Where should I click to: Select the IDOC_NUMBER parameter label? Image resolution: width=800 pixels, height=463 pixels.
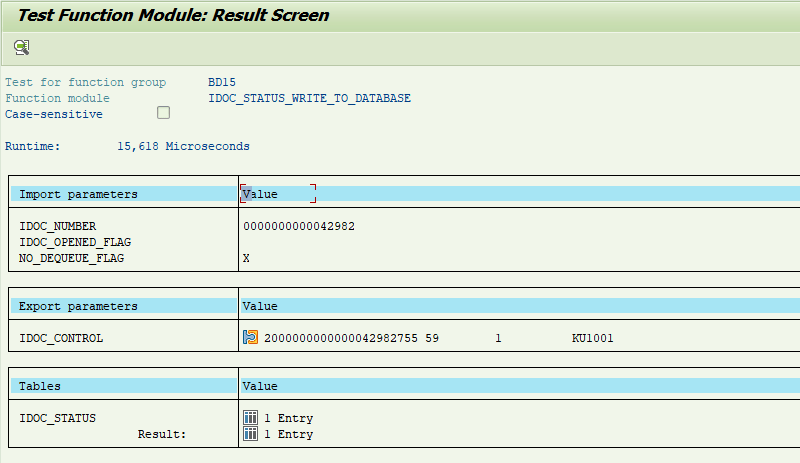57,226
